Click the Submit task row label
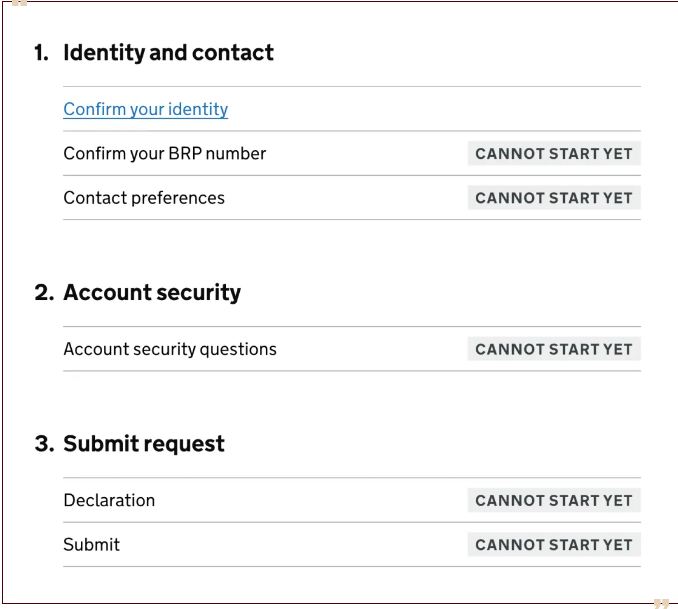Viewport: 678px width, 609px height. [x=92, y=545]
